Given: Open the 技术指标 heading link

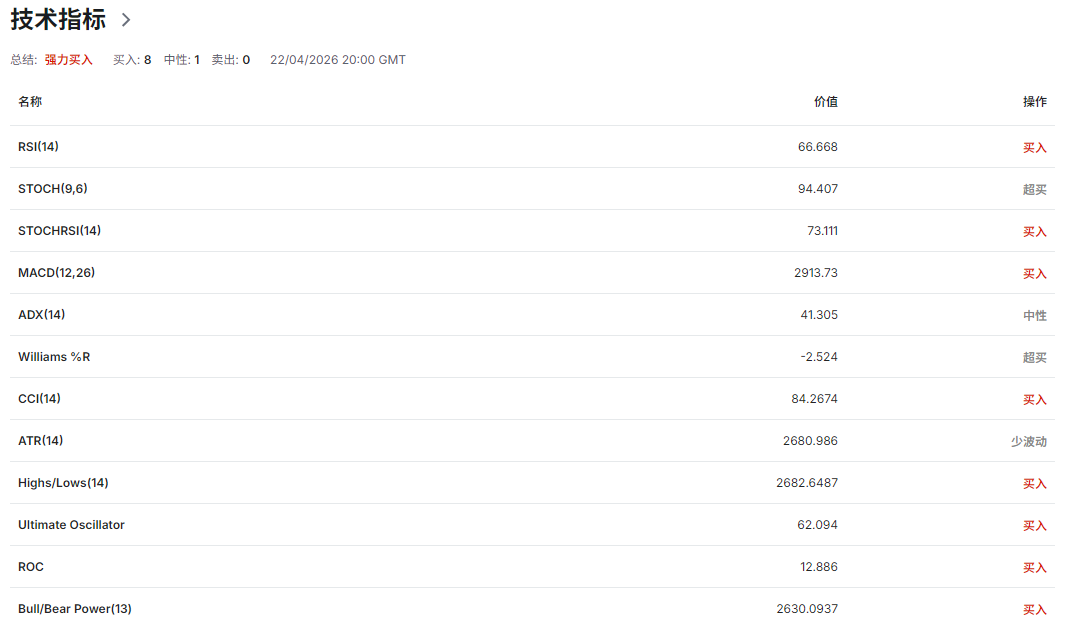Looking at the screenshot, I should coord(58,20).
